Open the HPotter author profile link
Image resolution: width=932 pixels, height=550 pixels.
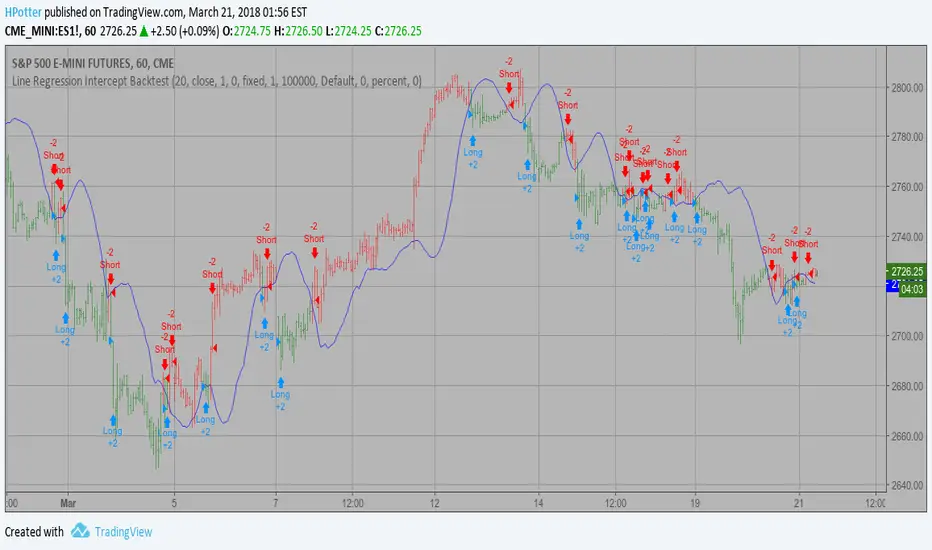pyautogui.click(x=23, y=12)
